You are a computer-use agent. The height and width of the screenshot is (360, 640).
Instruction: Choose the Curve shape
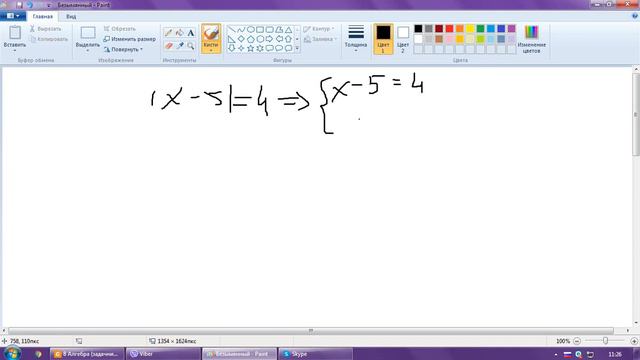click(x=241, y=29)
